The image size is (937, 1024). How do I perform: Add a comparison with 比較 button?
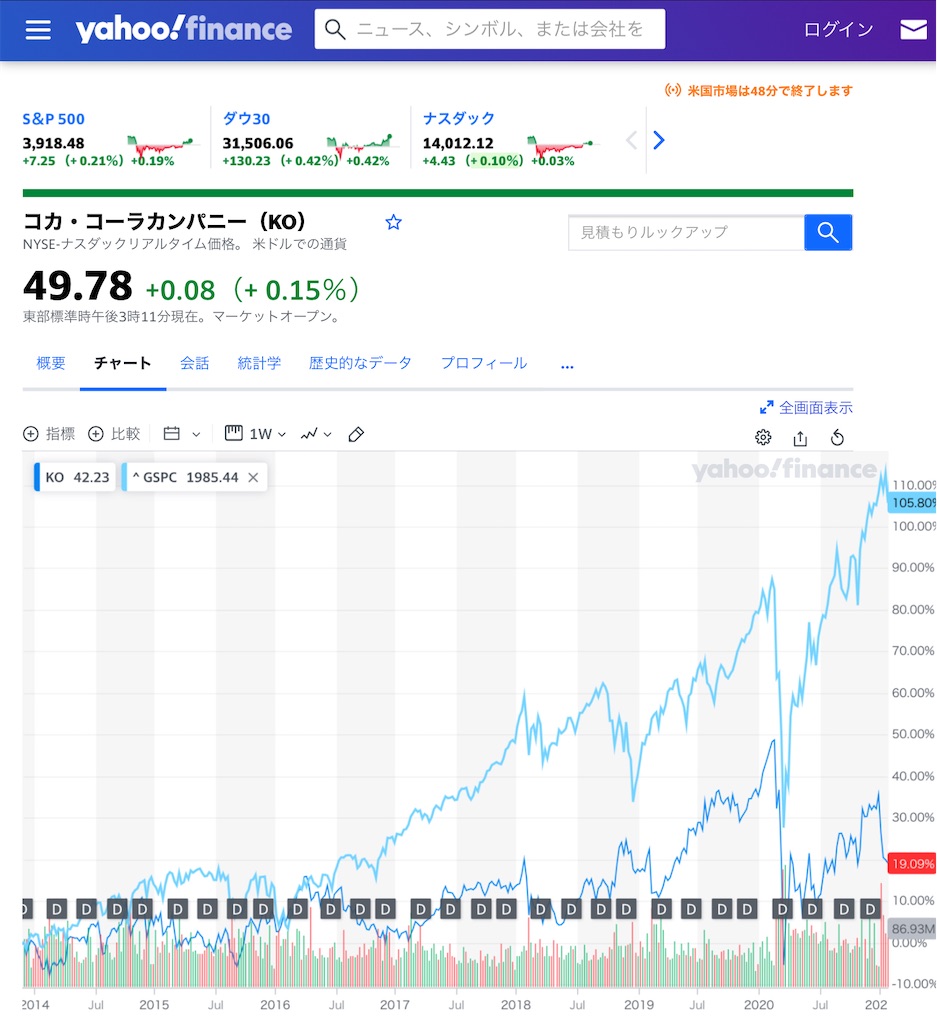click(x=114, y=434)
